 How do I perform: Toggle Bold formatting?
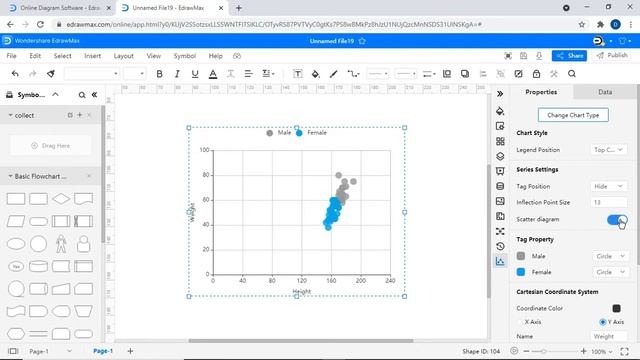click(x=159, y=74)
